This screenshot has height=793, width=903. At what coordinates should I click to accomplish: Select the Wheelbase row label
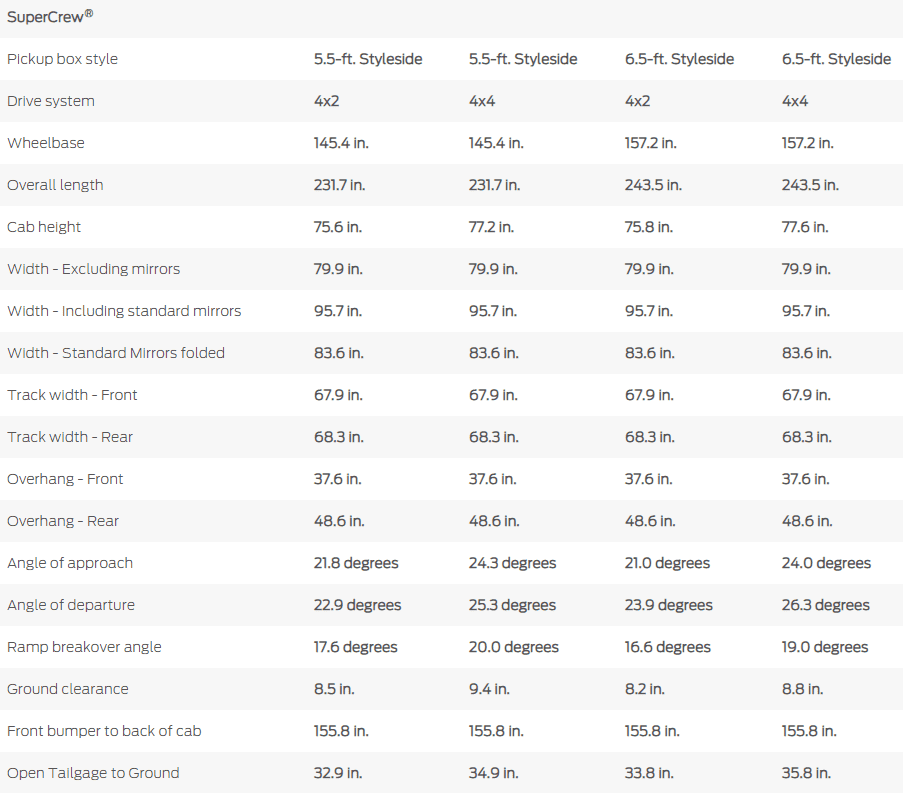[x=46, y=143]
